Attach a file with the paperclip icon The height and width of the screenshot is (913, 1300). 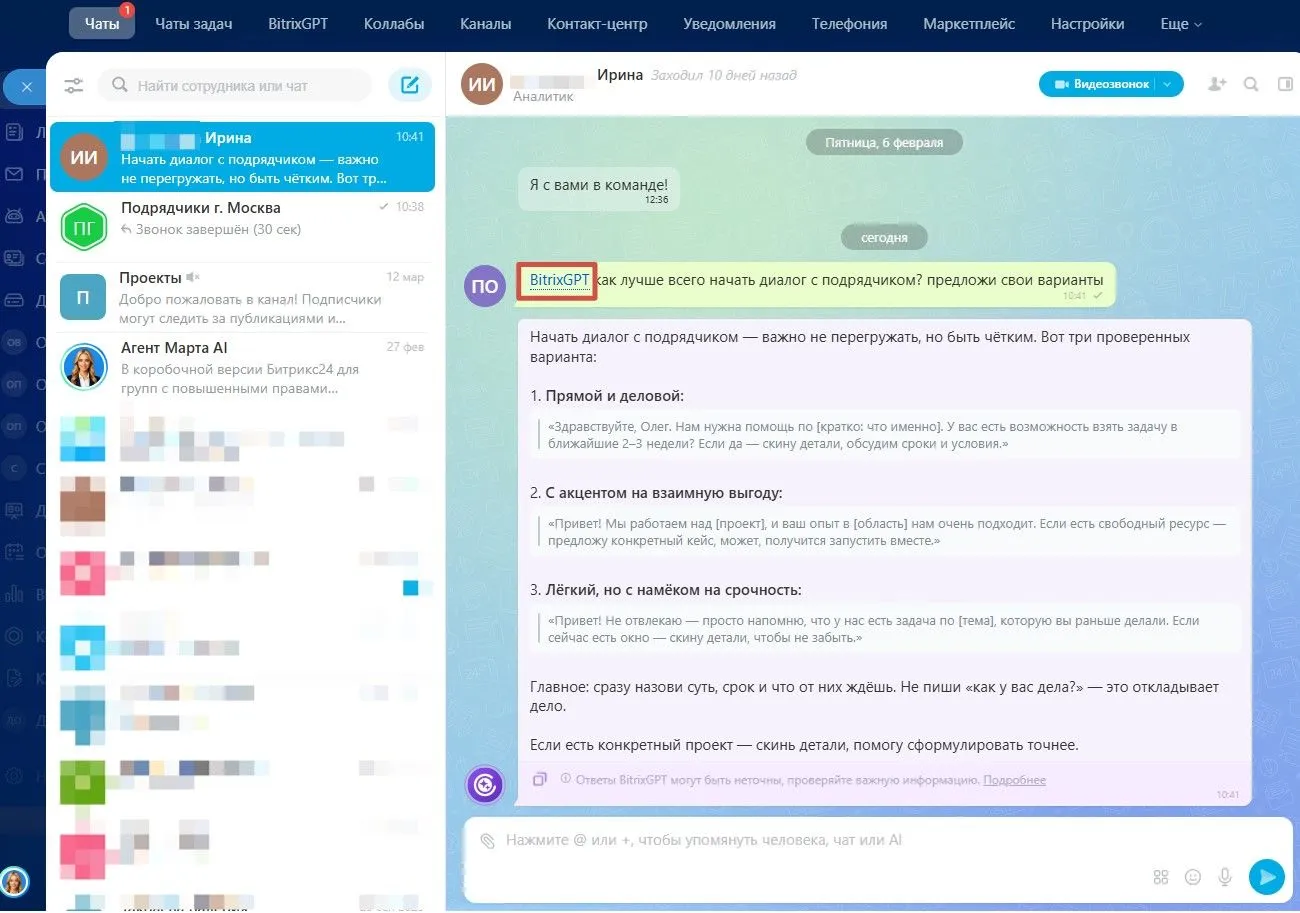(x=487, y=841)
